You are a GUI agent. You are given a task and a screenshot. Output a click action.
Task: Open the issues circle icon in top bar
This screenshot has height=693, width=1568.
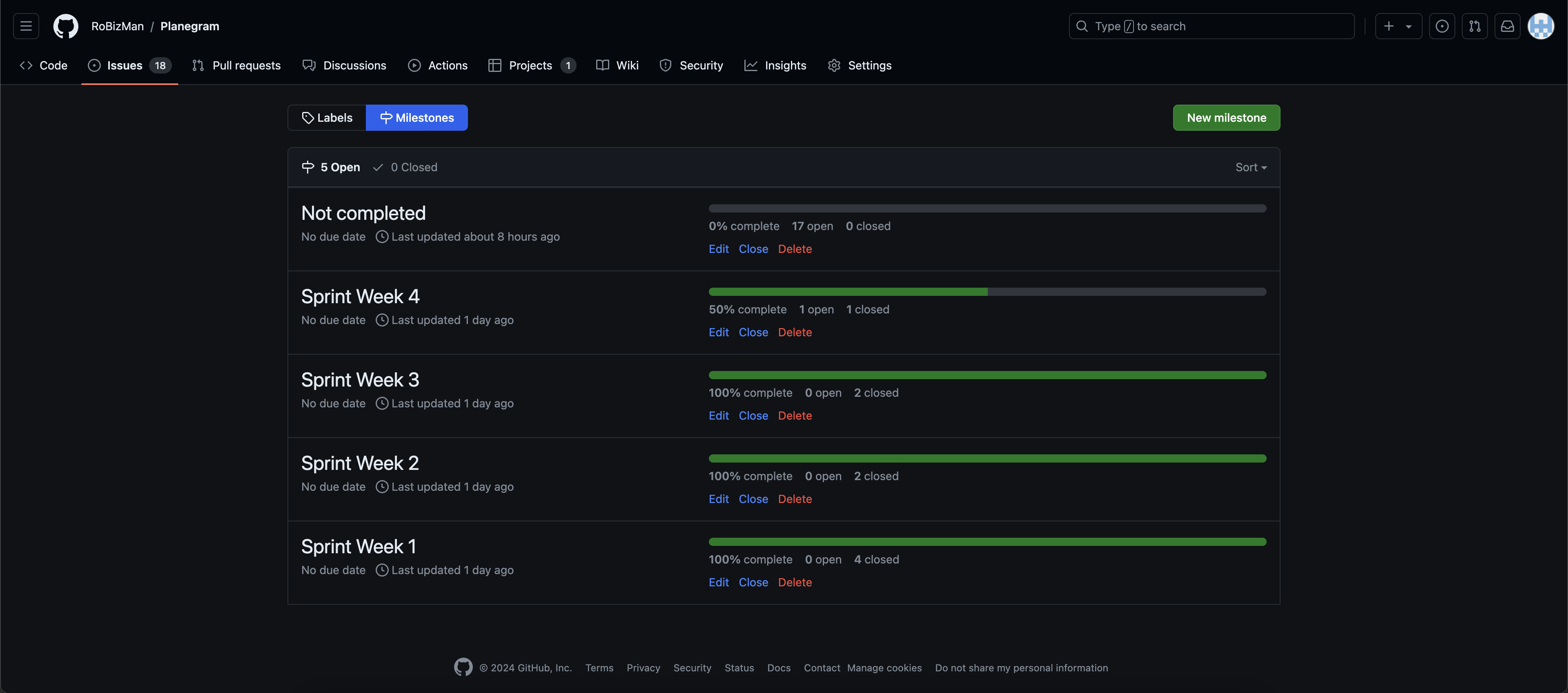tap(1441, 26)
